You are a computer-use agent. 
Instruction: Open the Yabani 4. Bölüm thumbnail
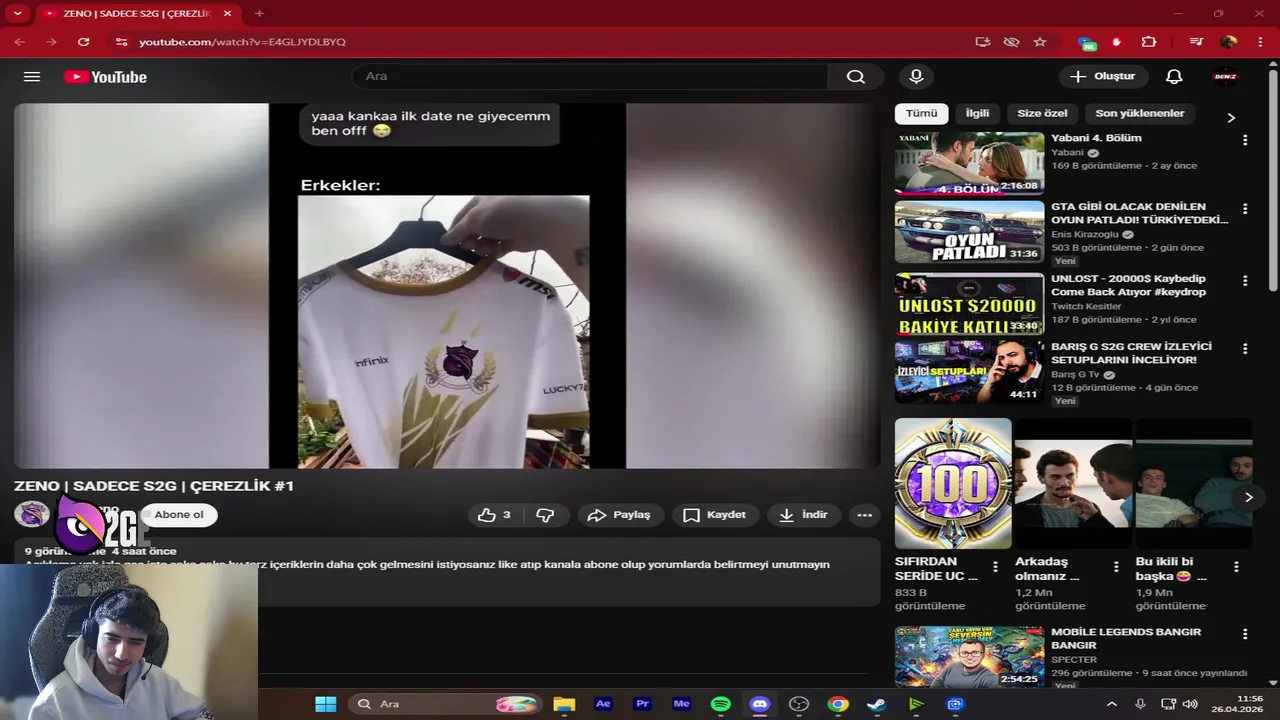[x=969, y=163]
